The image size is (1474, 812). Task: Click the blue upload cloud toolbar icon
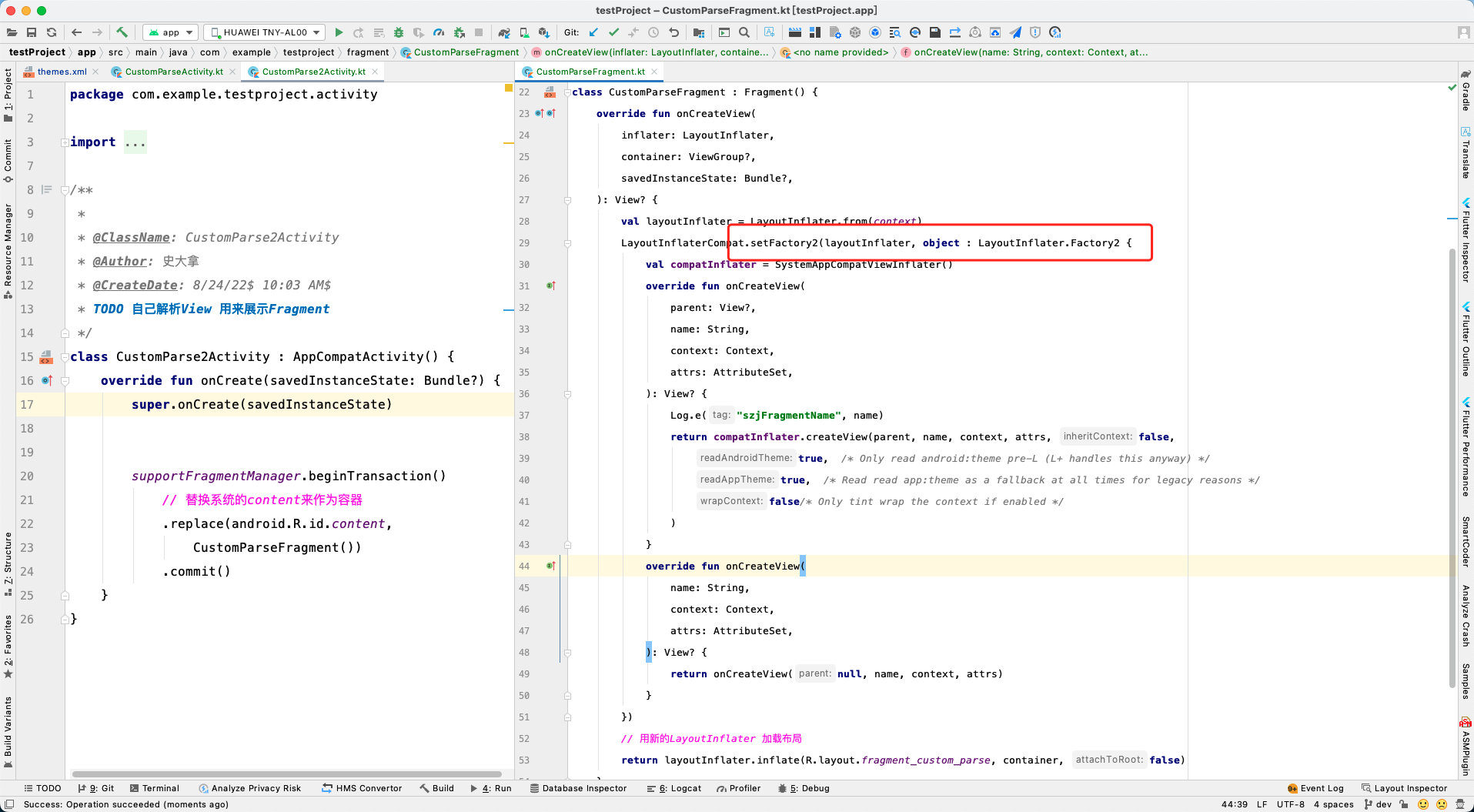tap(995, 32)
